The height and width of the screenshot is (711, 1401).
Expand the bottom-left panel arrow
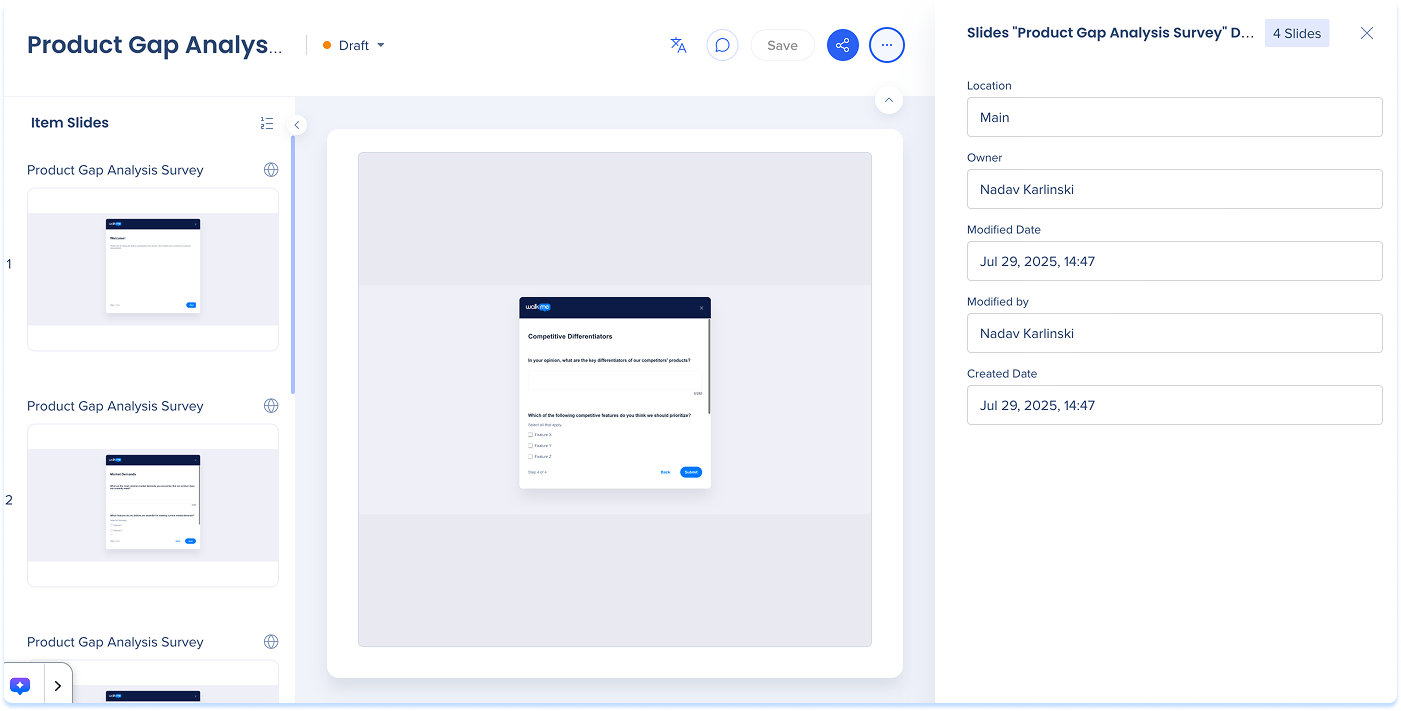(x=57, y=686)
